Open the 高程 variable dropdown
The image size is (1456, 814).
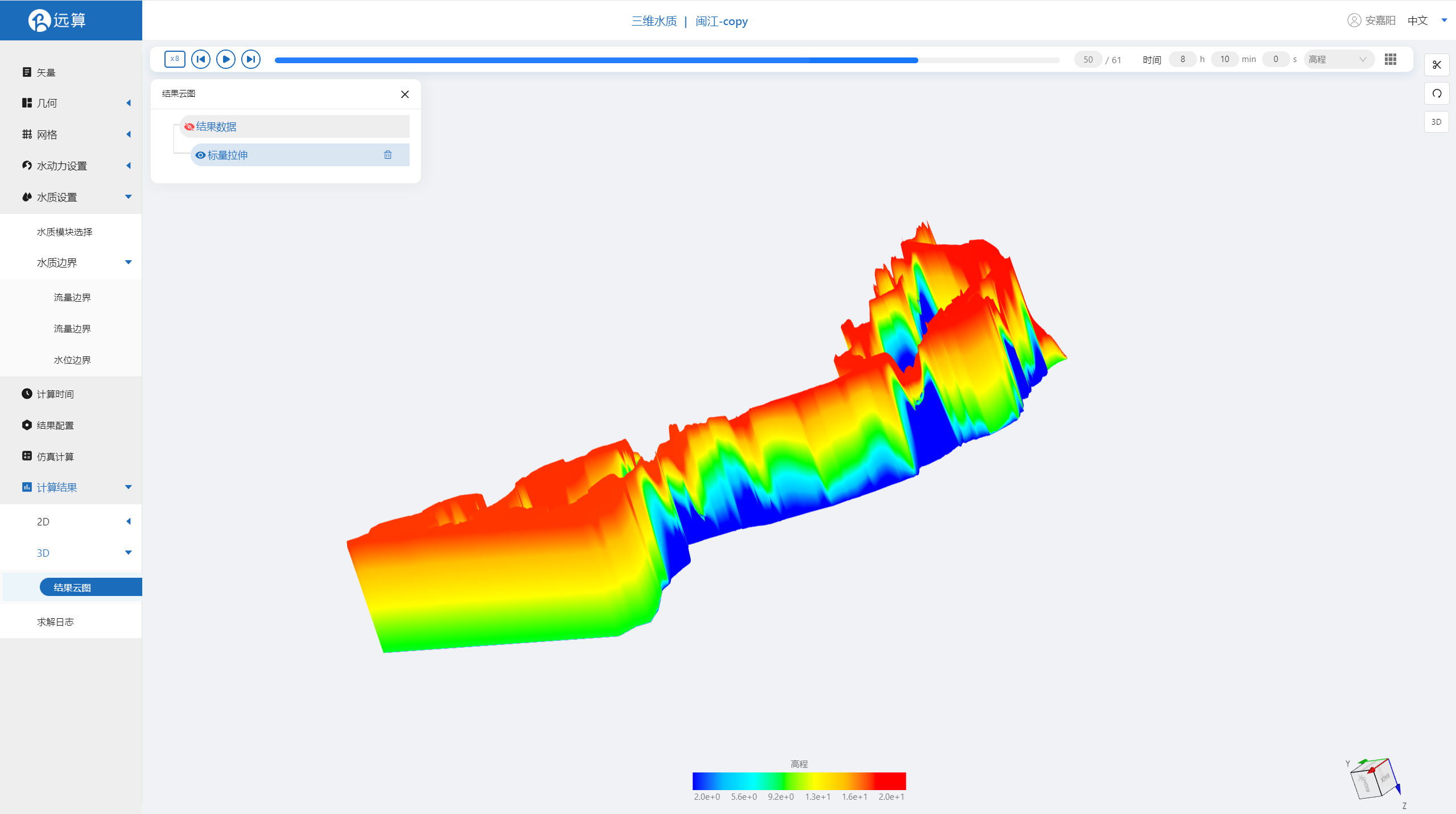[1339, 59]
